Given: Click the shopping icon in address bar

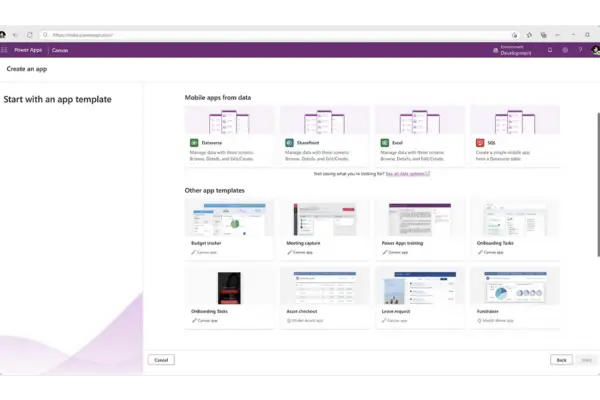Looking at the screenshot, I should [515, 35].
